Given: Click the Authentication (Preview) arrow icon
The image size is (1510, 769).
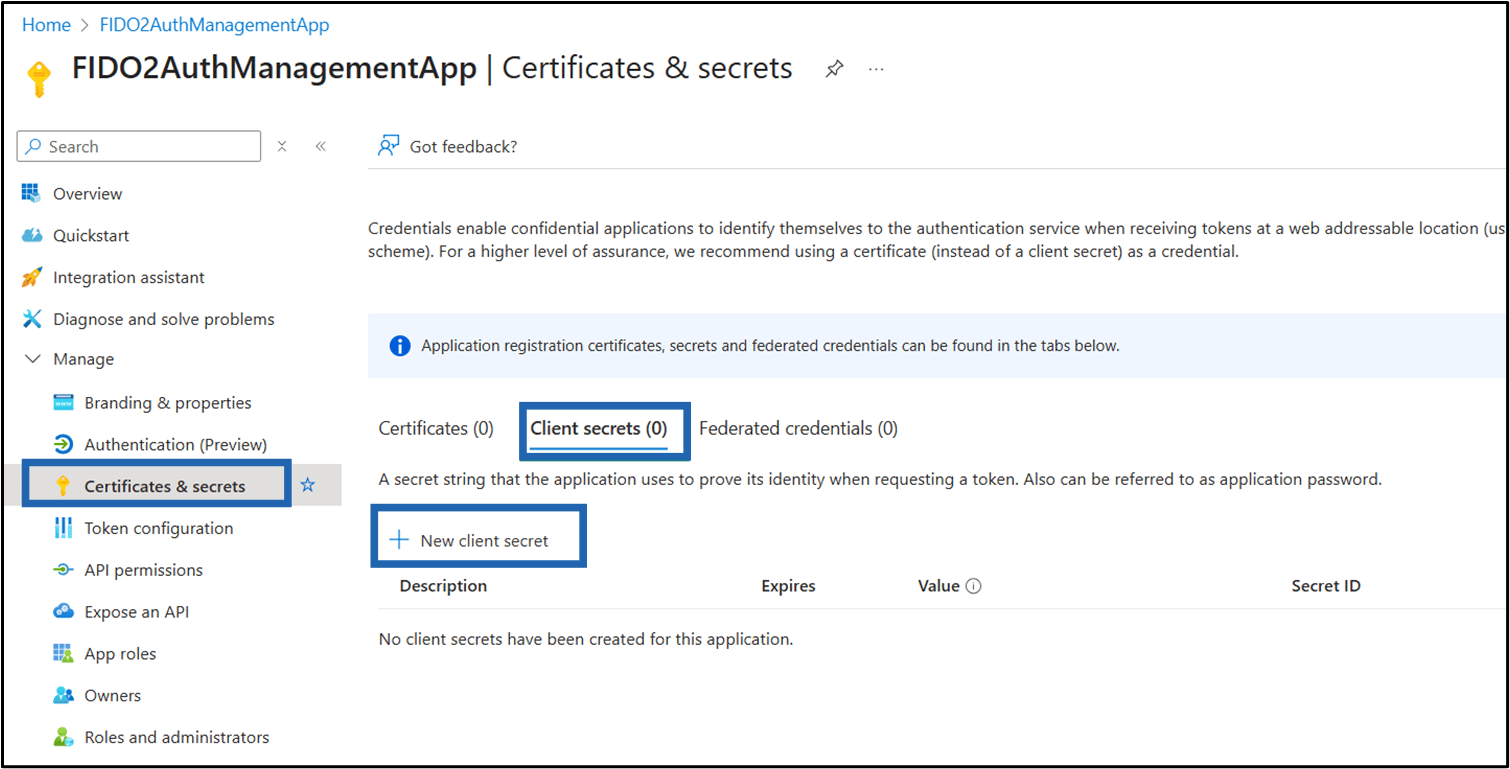Looking at the screenshot, I should (63, 445).
